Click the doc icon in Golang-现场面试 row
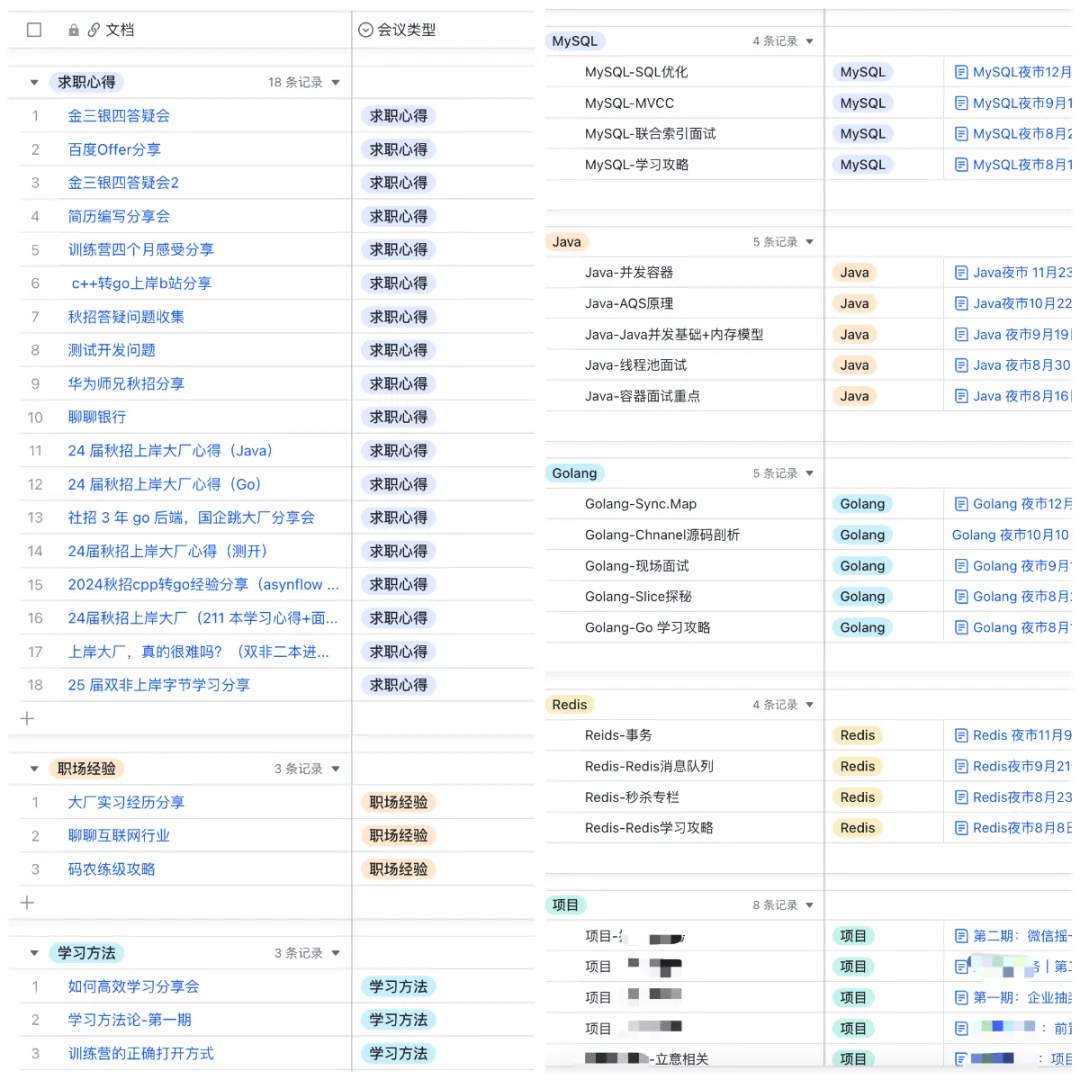Image resolution: width=1080 pixels, height=1080 pixels. pos(961,566)
